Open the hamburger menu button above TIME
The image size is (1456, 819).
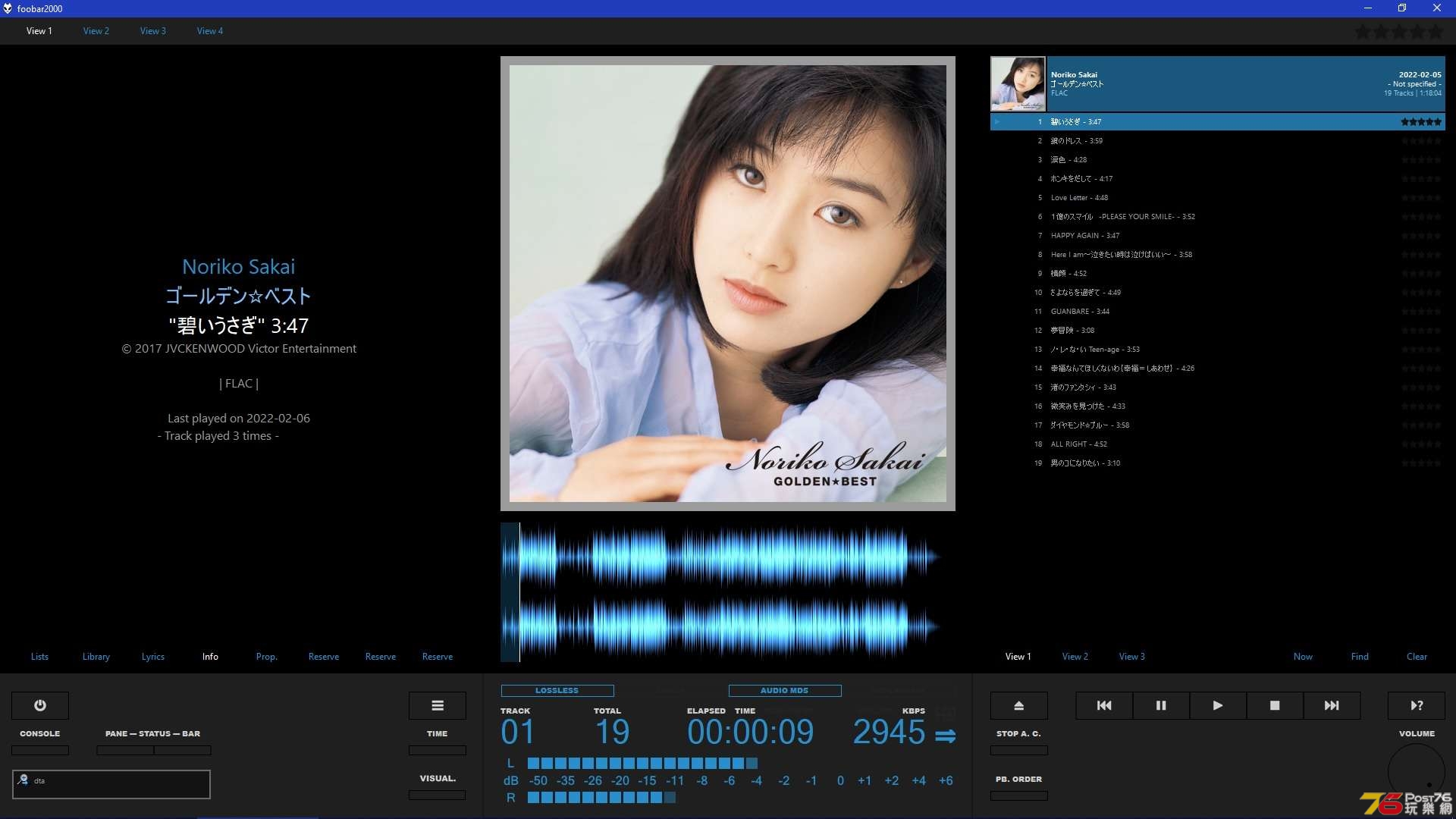coord(438,705)
